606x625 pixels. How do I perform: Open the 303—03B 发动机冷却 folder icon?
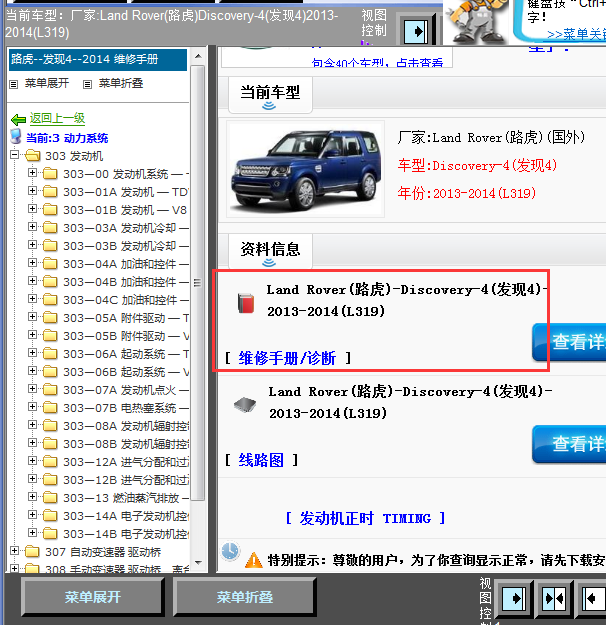[50, 245]
